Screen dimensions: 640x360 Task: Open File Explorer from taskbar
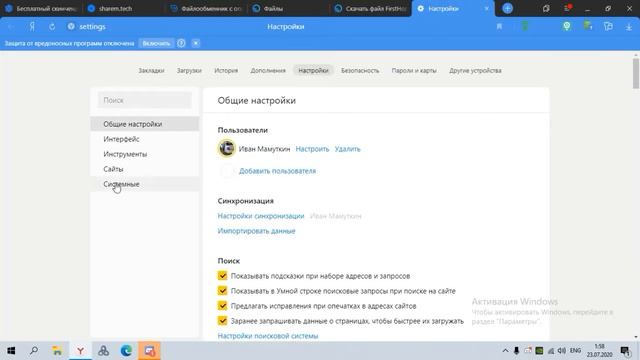coord(57,351)
